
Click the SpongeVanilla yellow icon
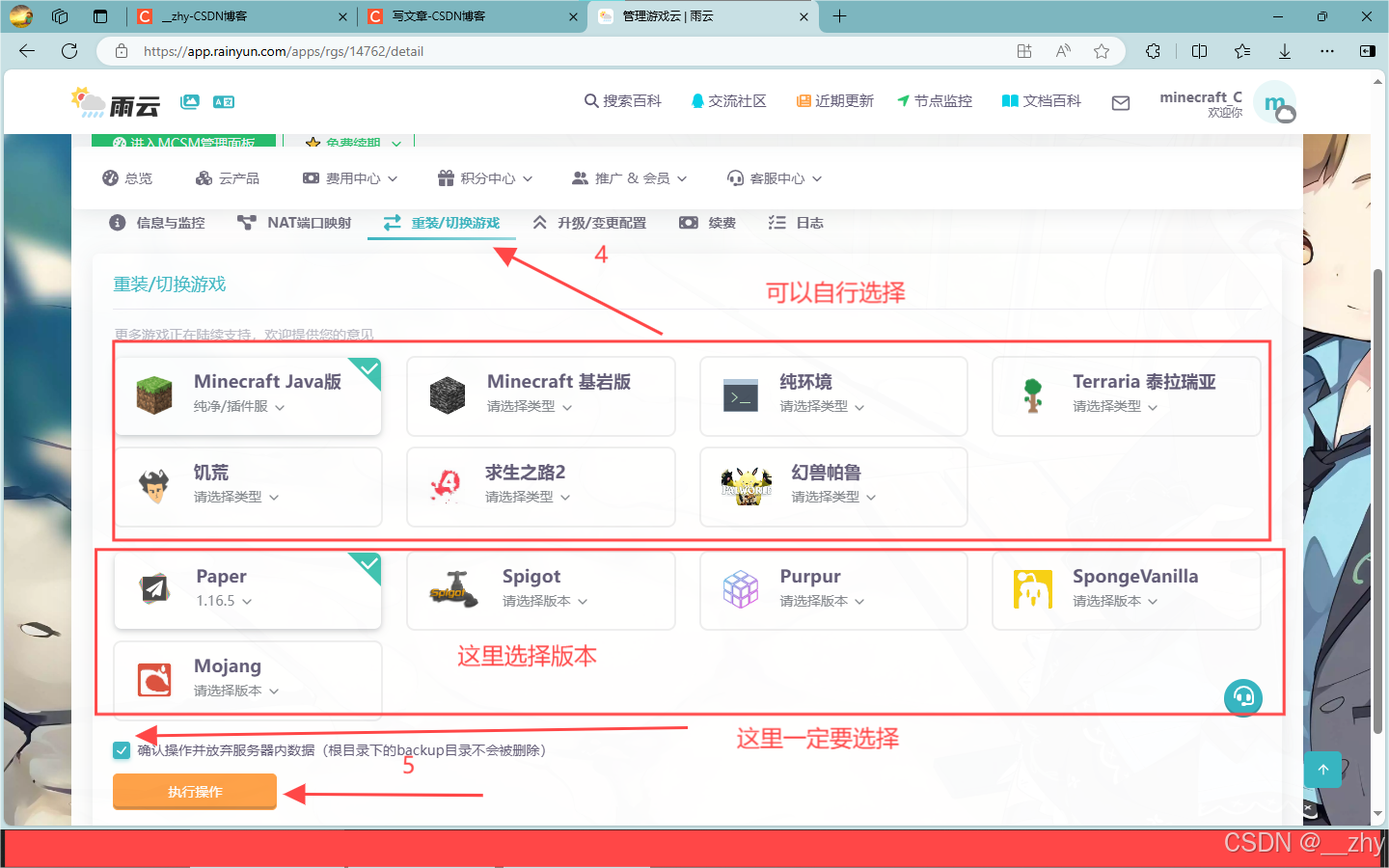point(1033,588)
